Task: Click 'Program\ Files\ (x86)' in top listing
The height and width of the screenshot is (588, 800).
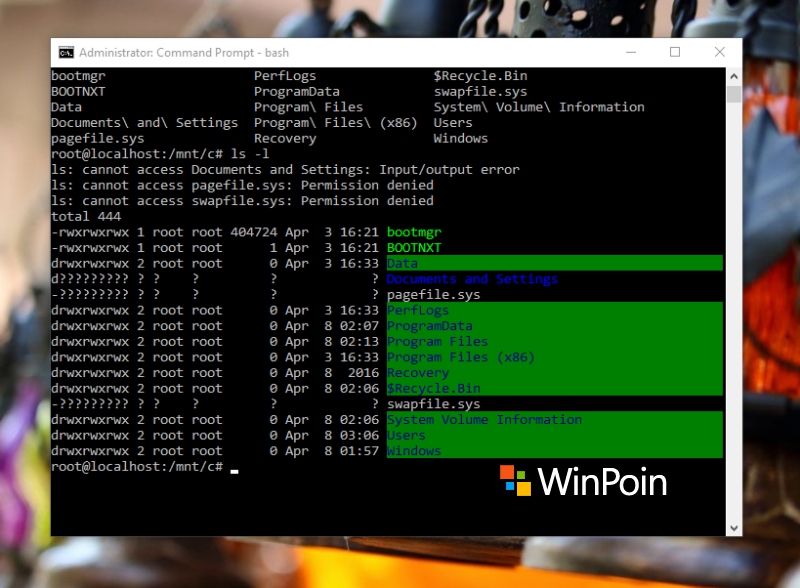Action: click(336, 123)
